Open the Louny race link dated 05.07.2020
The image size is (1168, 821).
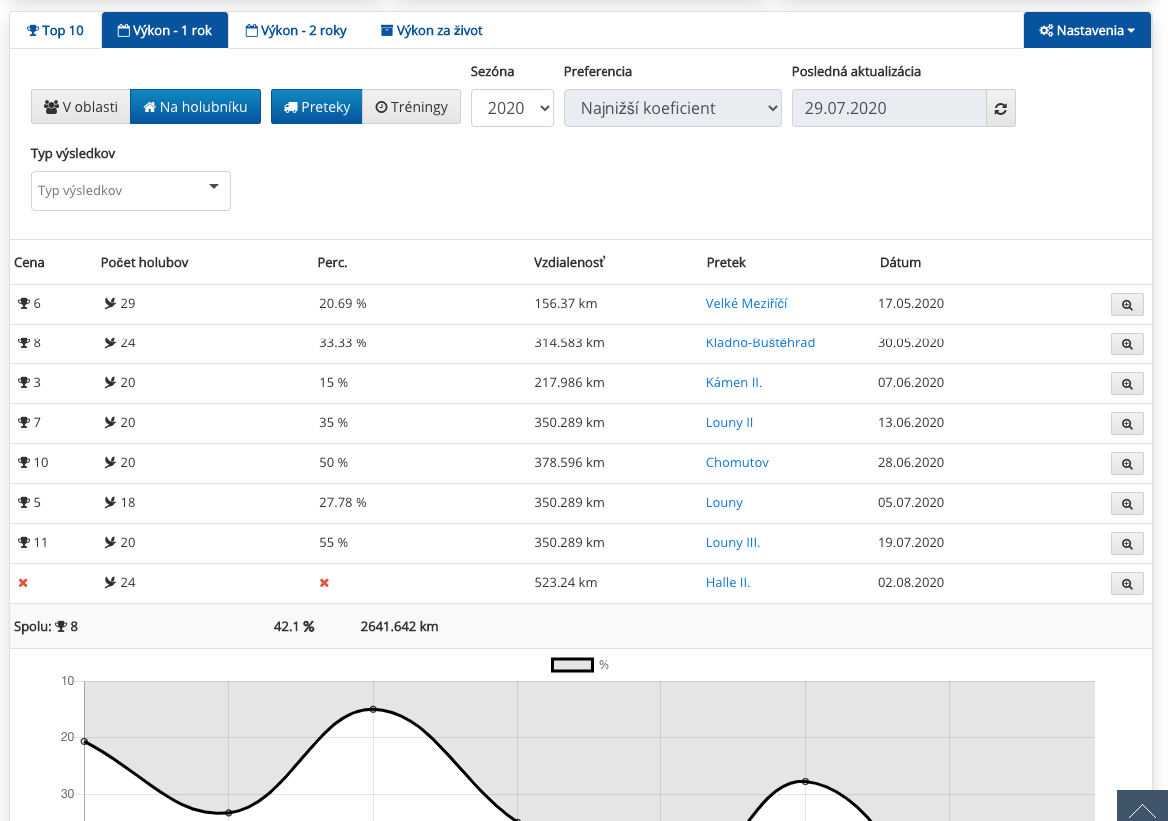tap(724, 502)
